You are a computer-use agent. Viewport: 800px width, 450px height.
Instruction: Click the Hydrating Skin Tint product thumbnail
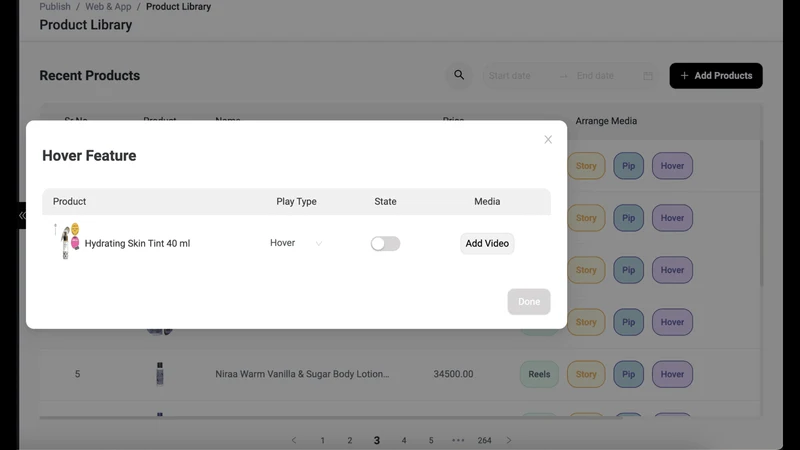pyautogui.click(x=67, y=241)
